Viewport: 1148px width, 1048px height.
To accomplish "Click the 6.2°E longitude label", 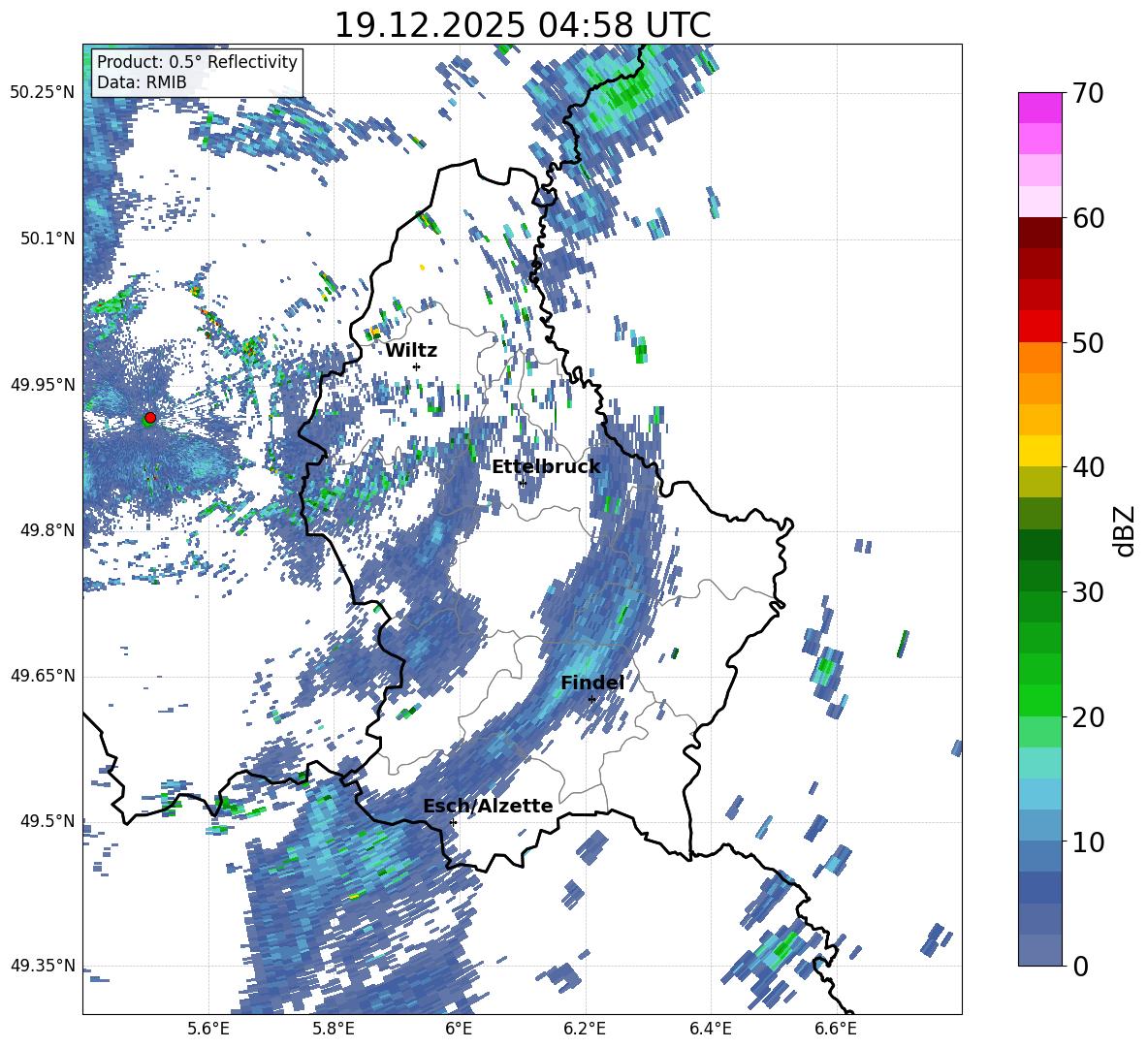I will coord(585,1030).
